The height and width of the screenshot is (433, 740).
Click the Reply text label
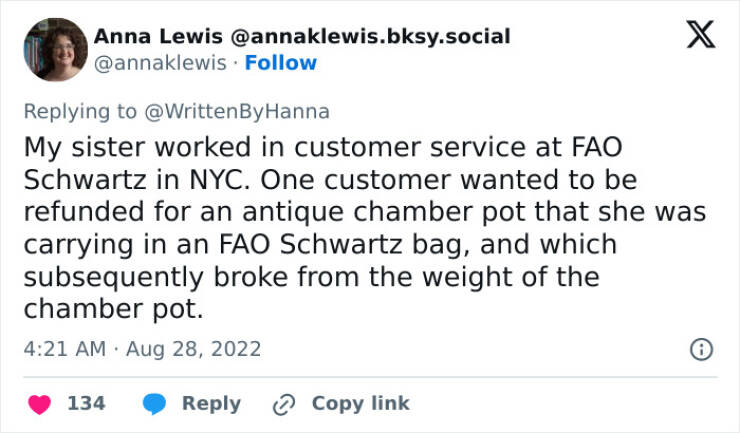(211, 403)
